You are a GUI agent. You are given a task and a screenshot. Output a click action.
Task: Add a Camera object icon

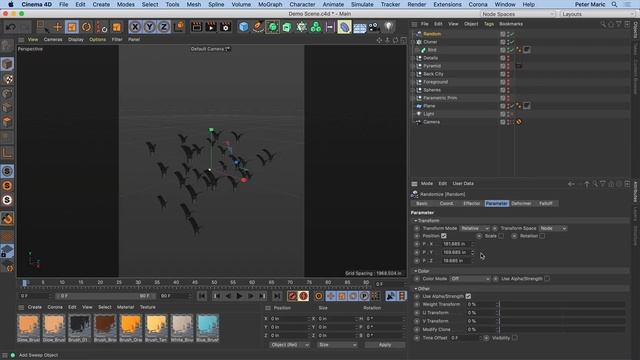tap(374, 27)
